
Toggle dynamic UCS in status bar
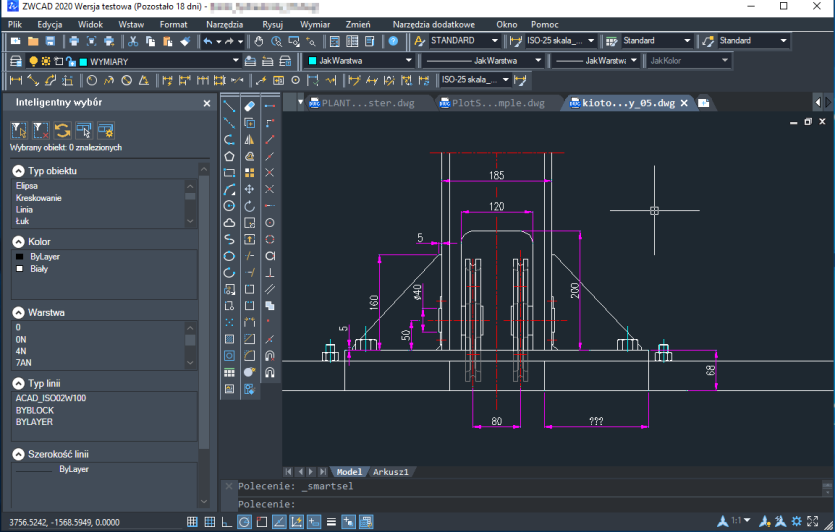[296, 522]
